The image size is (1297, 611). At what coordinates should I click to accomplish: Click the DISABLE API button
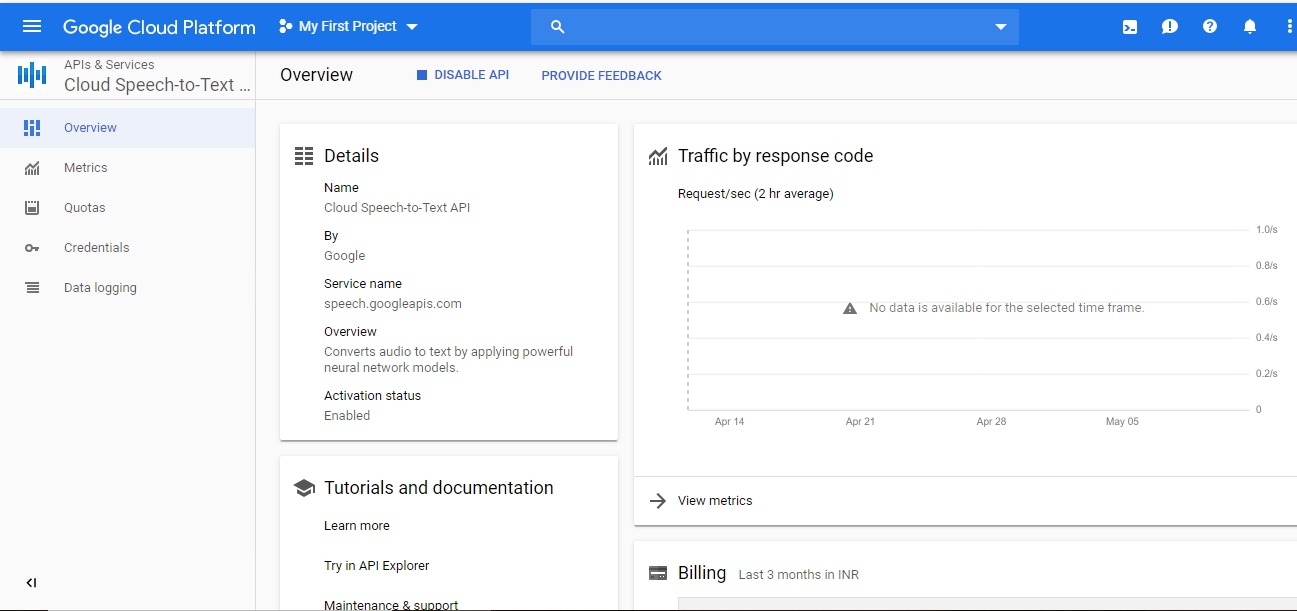pyautogui.click(x=463, y=75)
